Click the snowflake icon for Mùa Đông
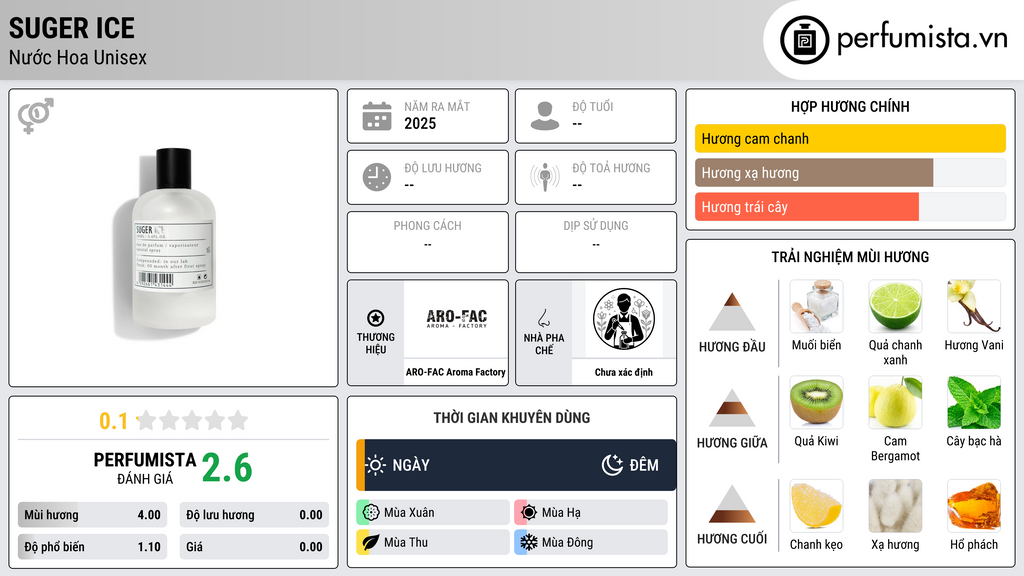This screenshot has width=1024, height=576. 529,542
